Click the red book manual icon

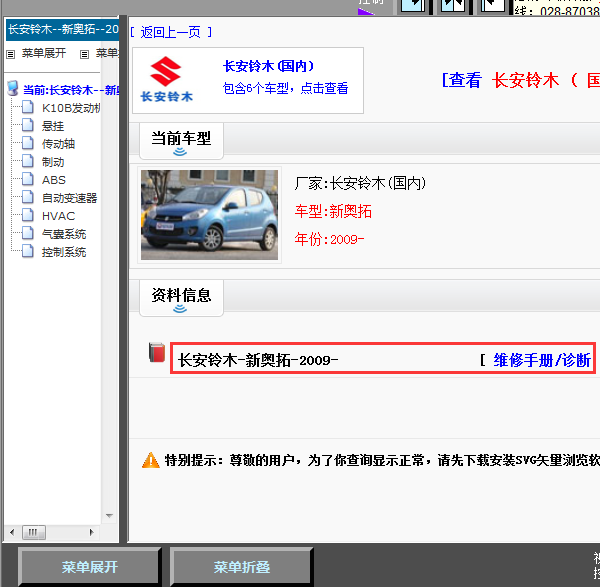click(x=157, y=352)
